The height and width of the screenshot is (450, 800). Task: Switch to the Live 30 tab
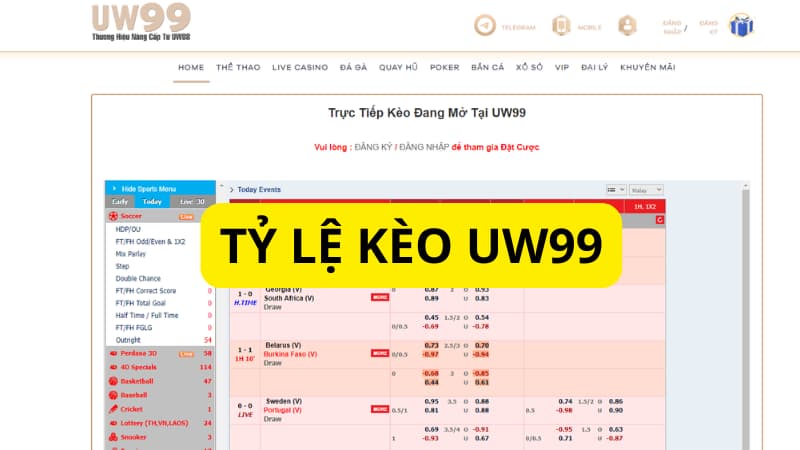(x=192, y=202)
